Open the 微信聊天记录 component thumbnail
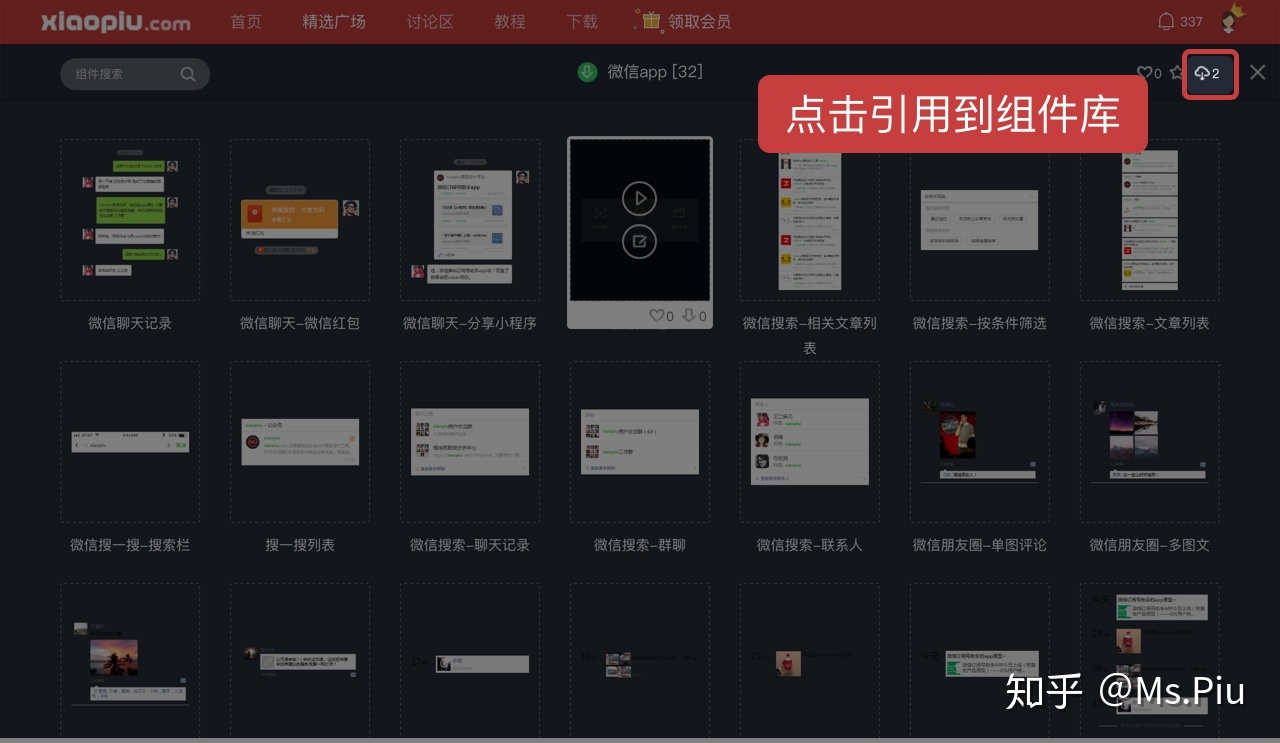 point(130,220)
